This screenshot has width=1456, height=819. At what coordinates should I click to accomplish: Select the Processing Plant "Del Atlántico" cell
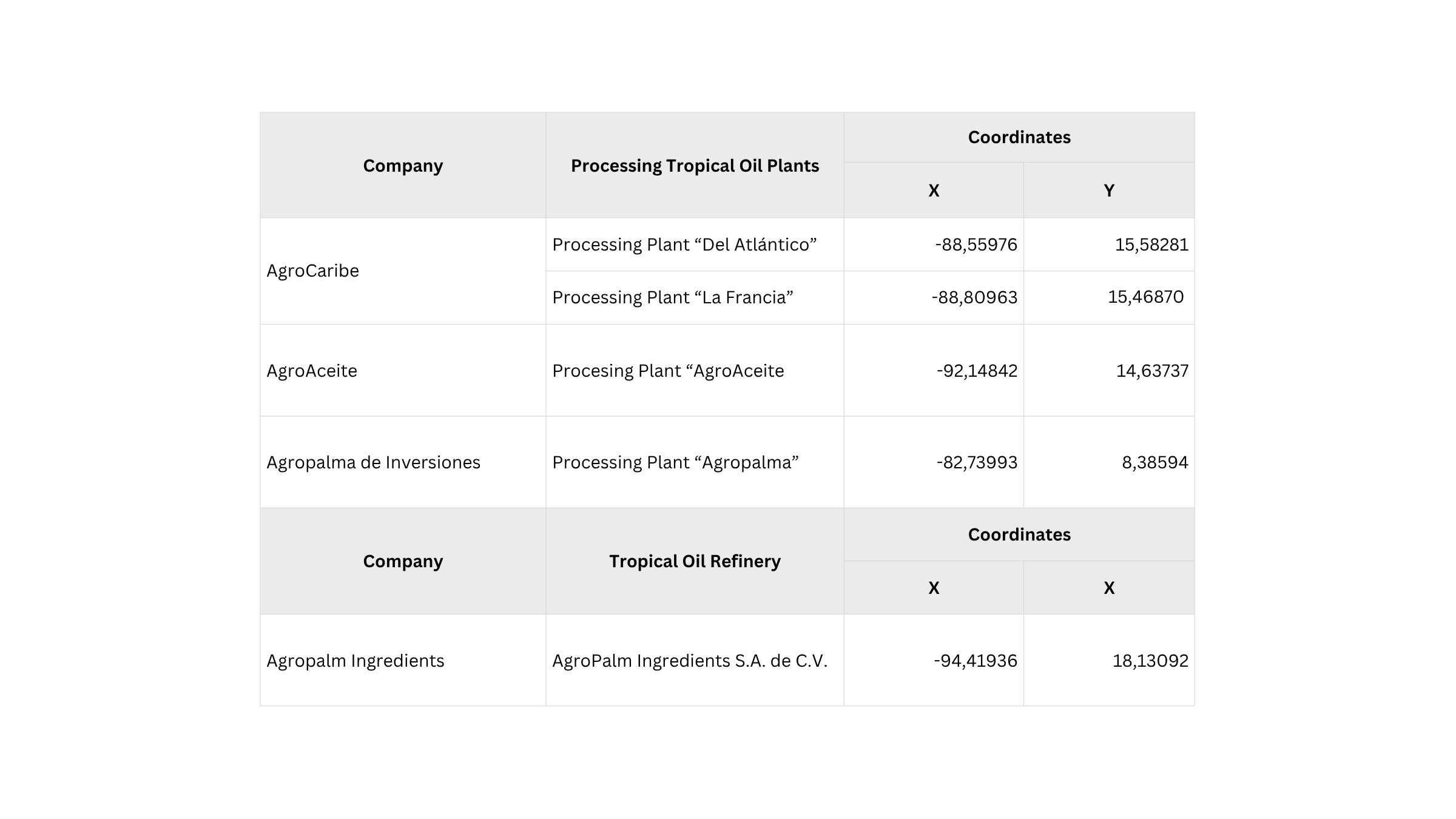tap(684, 244)
